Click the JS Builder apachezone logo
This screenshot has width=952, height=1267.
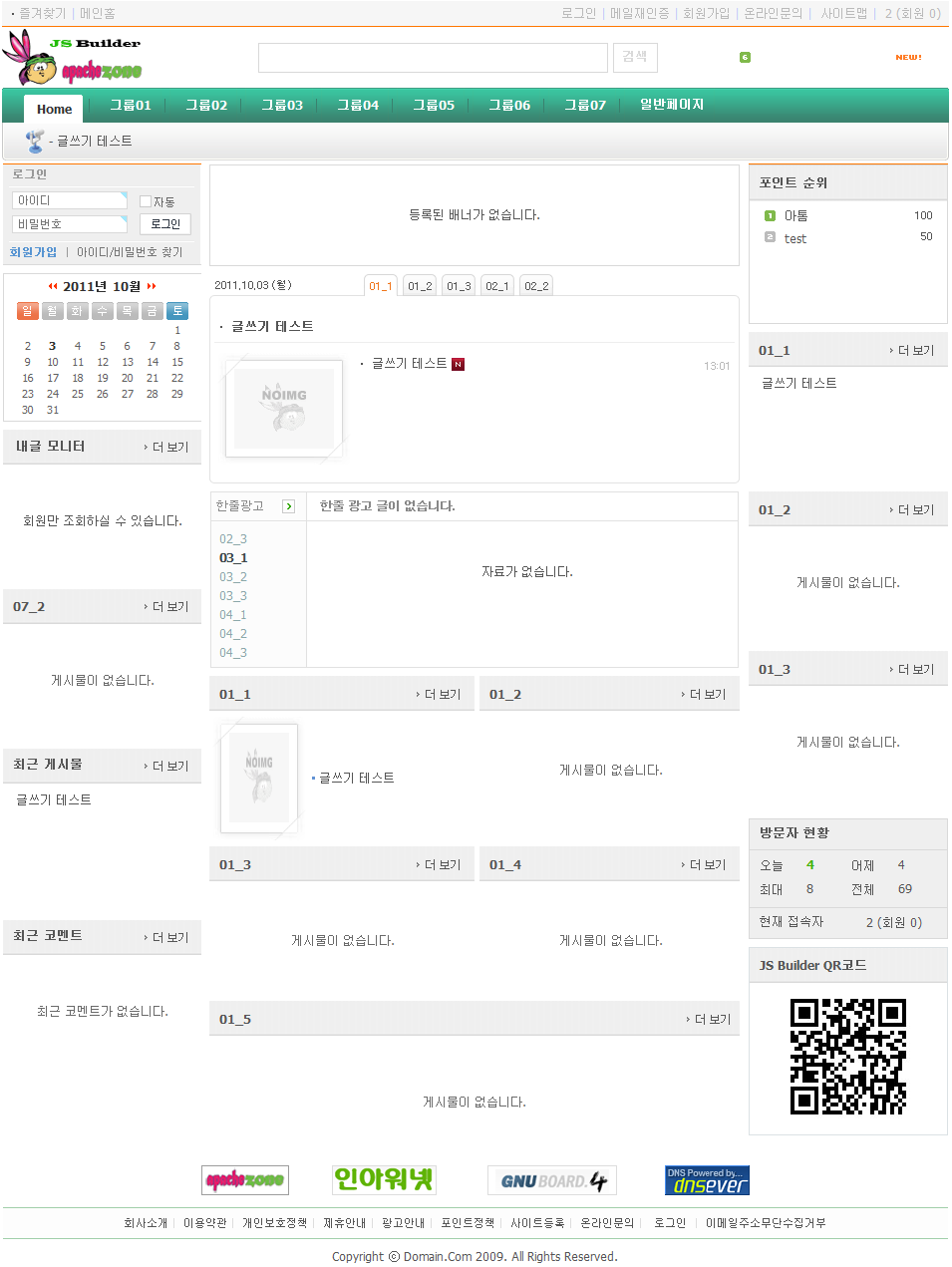pyautogui.click(x=72, y=58)
